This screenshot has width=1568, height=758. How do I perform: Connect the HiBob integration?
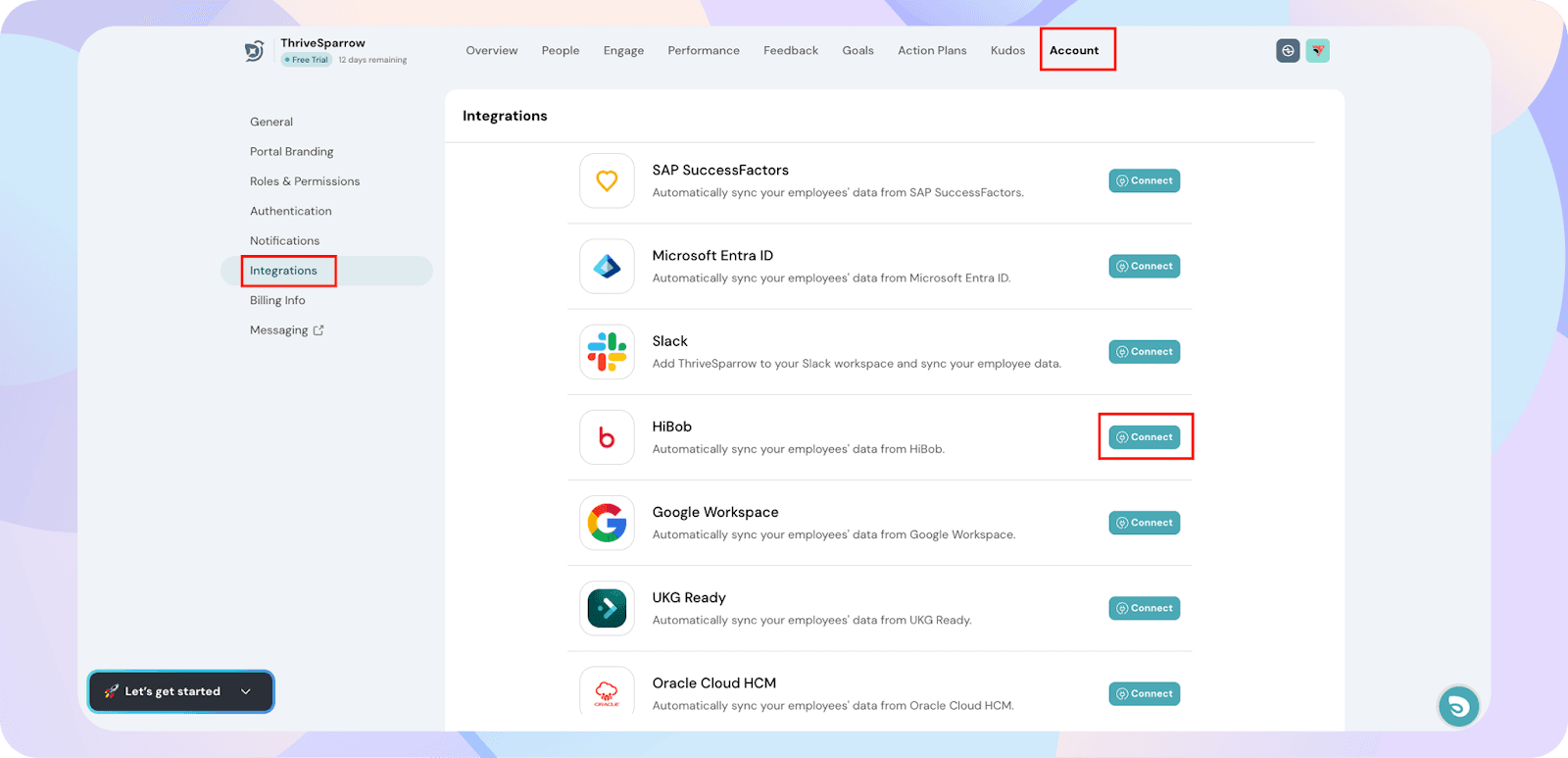pyautogui.click(x=1145, y=437)
